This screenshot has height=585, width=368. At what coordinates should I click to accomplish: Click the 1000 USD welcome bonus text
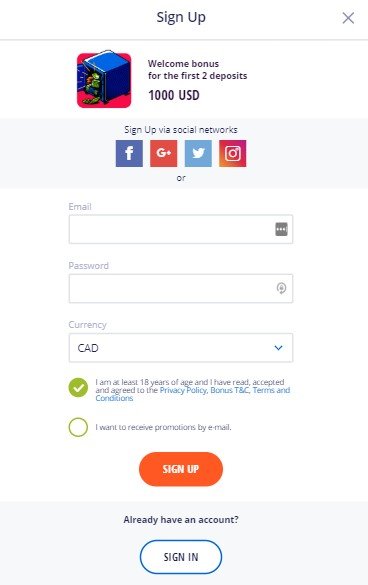click(x=174, y=95)
